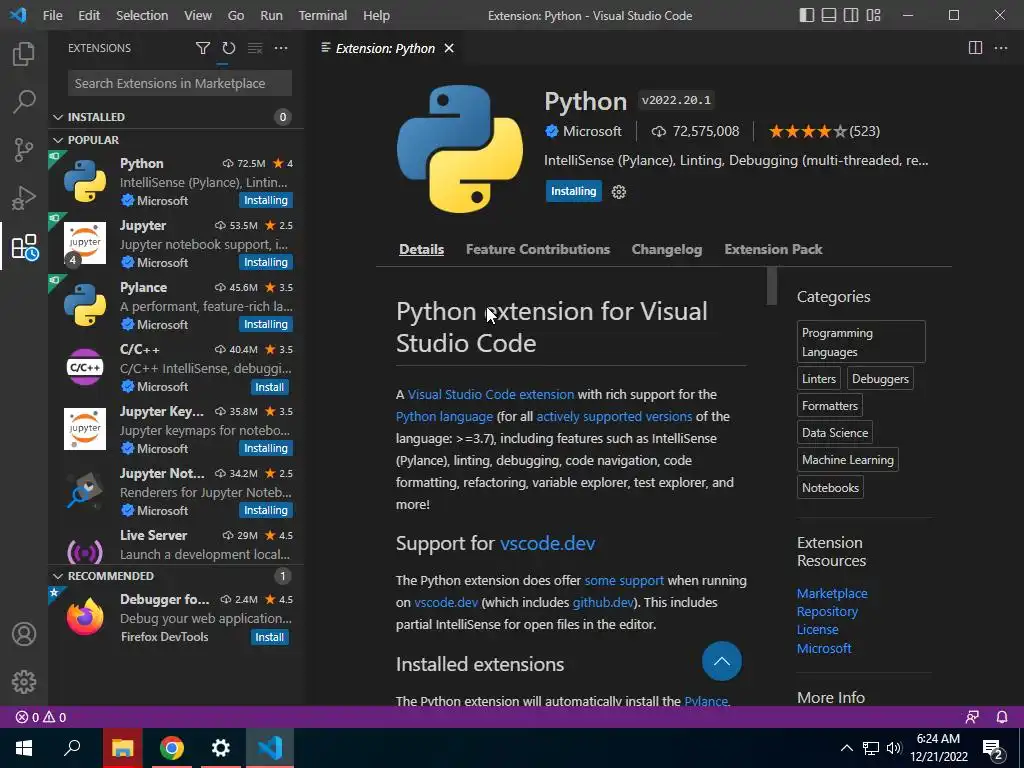
Task: Install the C/C++ extension
Action: point(269,387)
